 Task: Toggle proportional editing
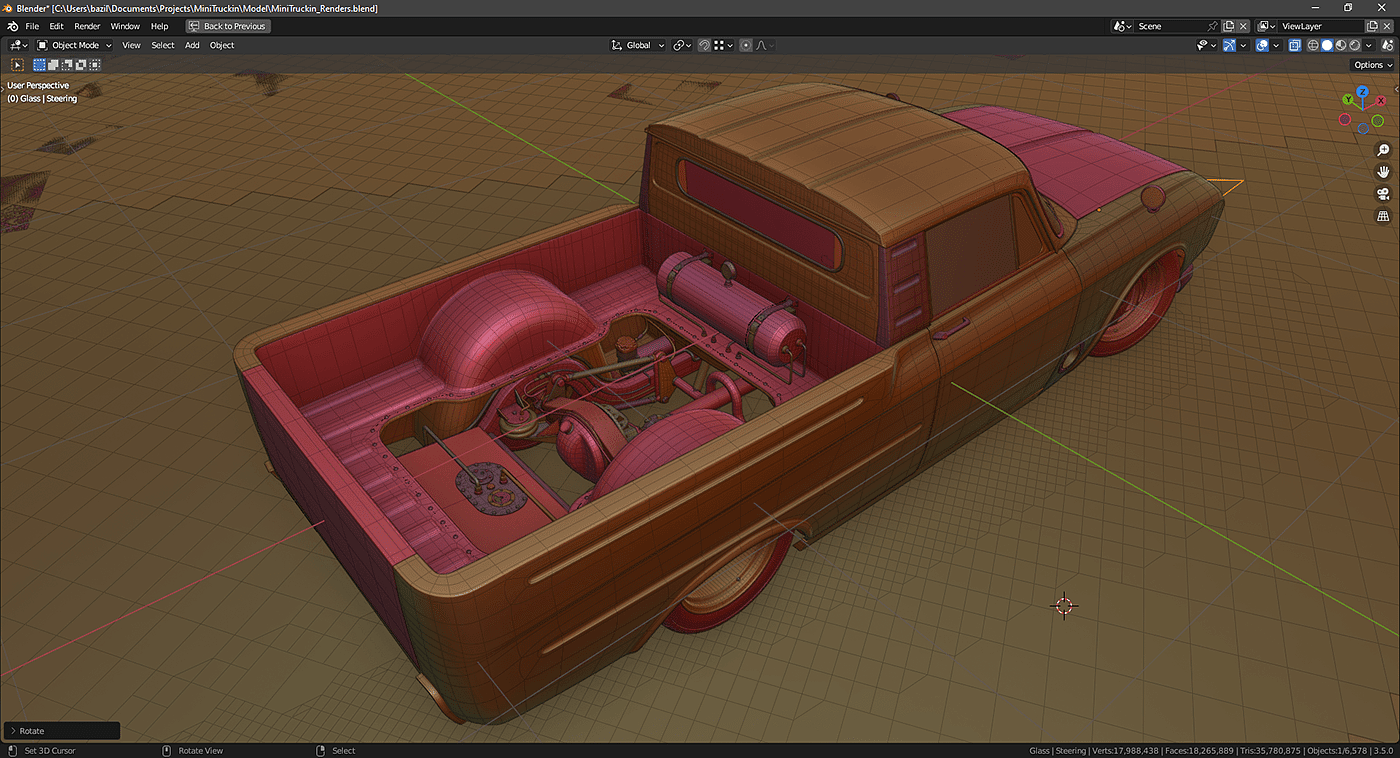click(x=746, y=45)
